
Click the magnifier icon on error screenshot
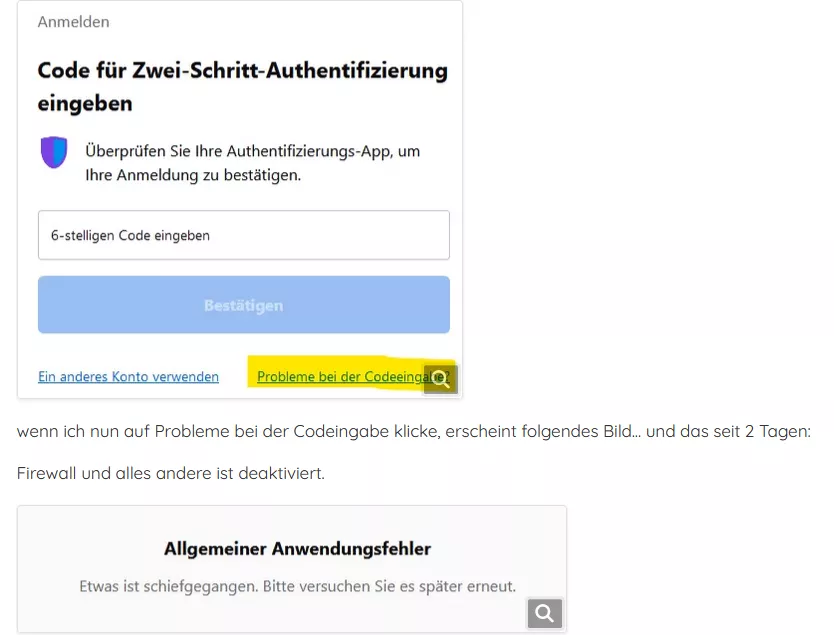coord(545,613)
